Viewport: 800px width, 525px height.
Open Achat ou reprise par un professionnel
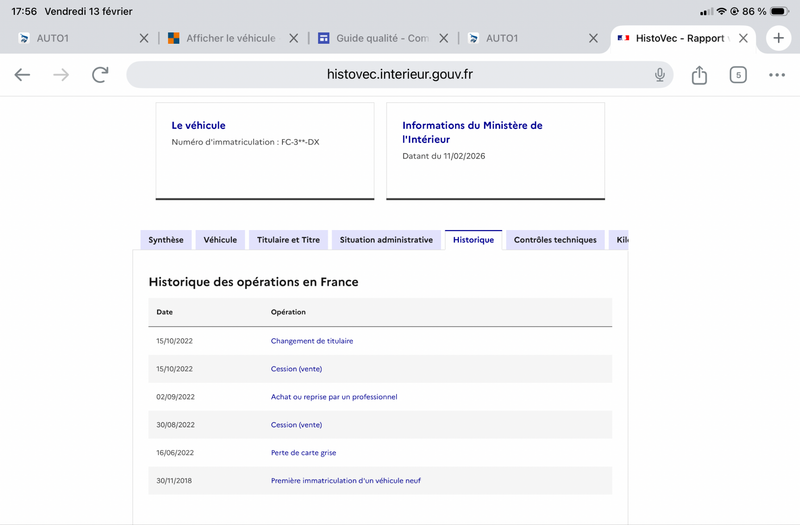point(334,396)
